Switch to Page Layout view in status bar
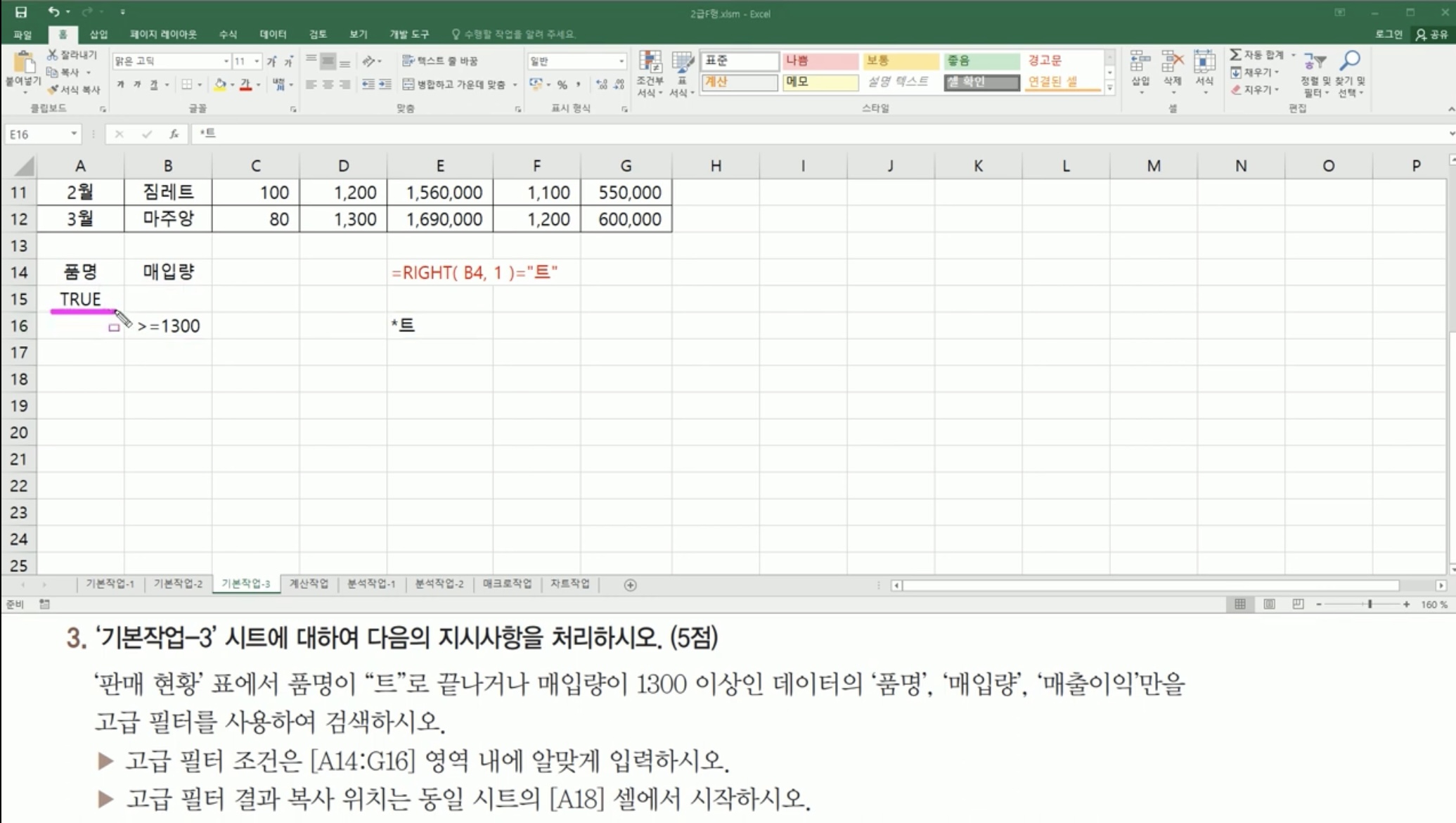Image resolution: width=1456 pixels, height=823 pixels. tap(1269, 604)
